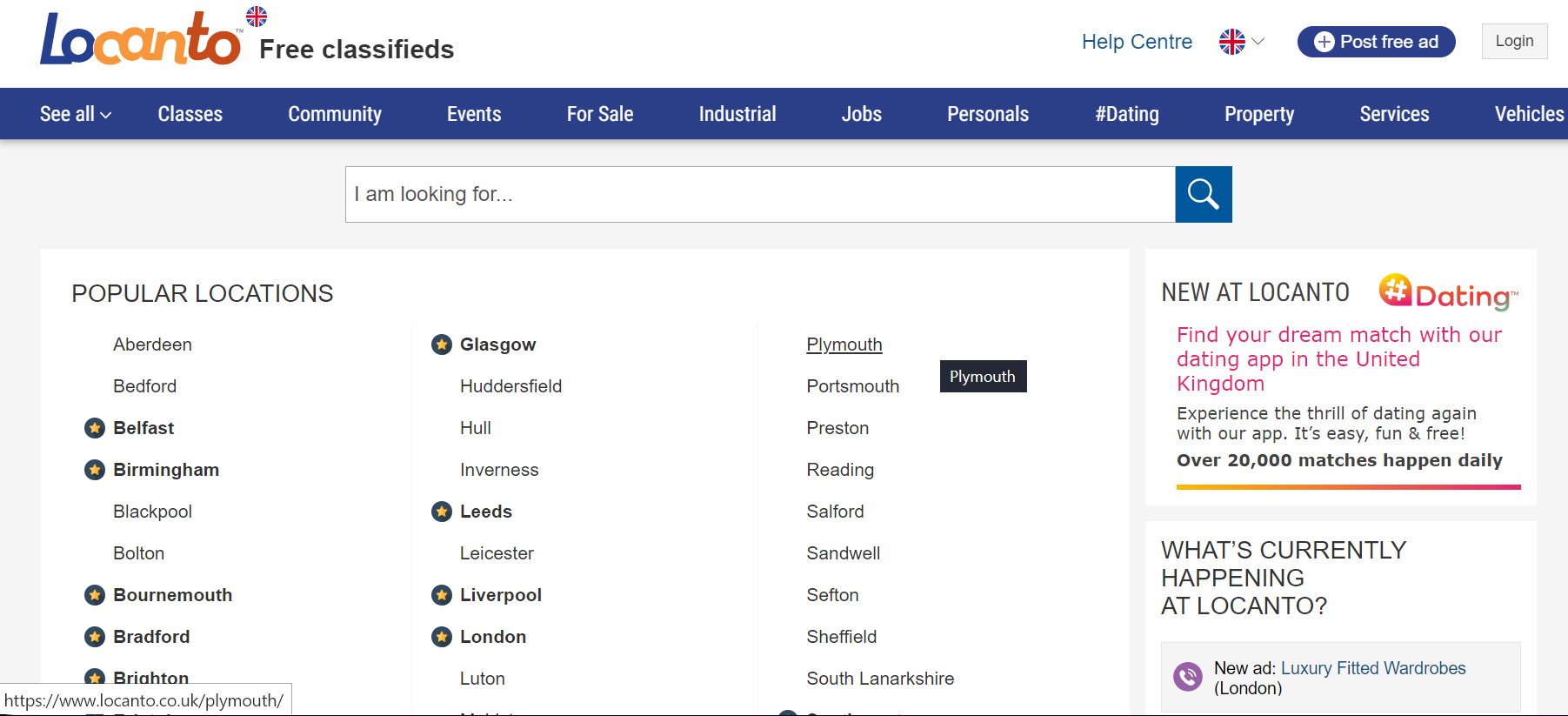Image resolution: width=1568 pixels, height=716 pixels.
Task: Open the Events category
Action: click(474, 114)
